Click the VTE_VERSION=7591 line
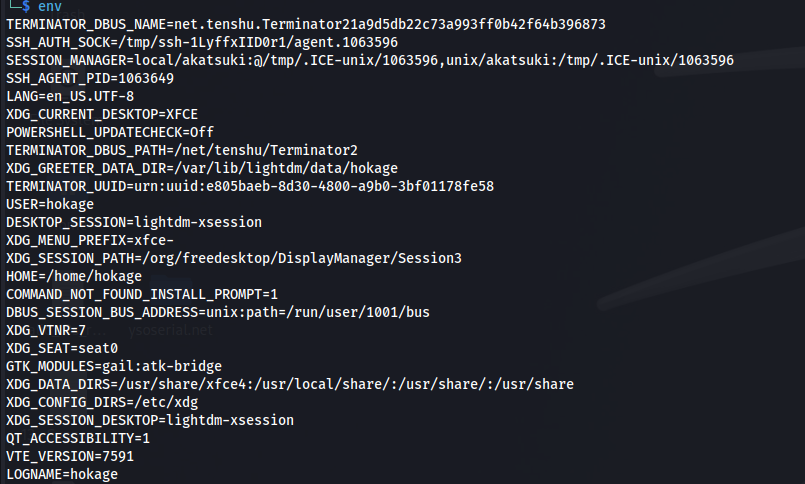Viewport: 805px width, 484px height. tap(70, 456)
